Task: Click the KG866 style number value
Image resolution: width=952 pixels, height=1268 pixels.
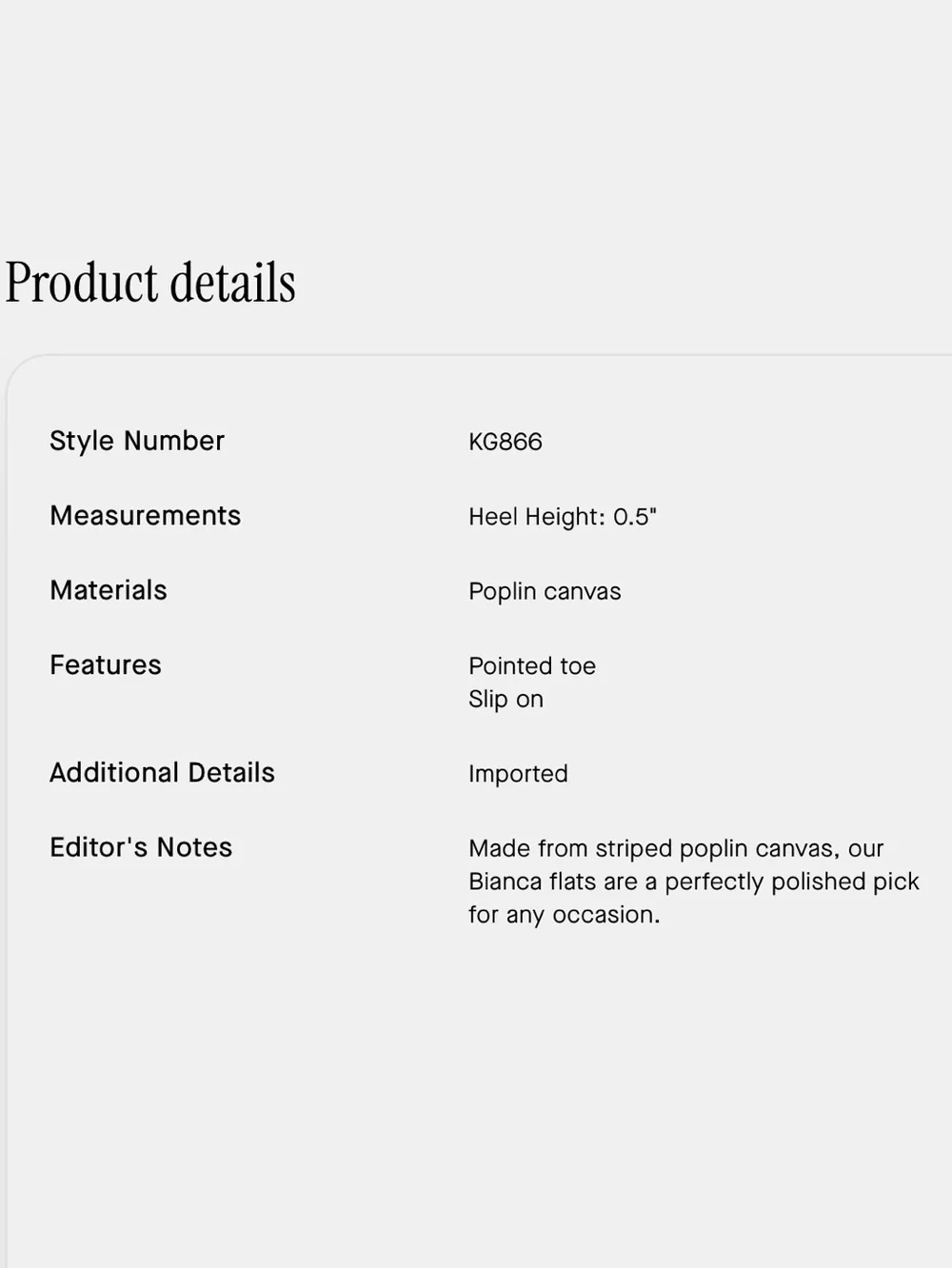Action: tap(506, 442)
